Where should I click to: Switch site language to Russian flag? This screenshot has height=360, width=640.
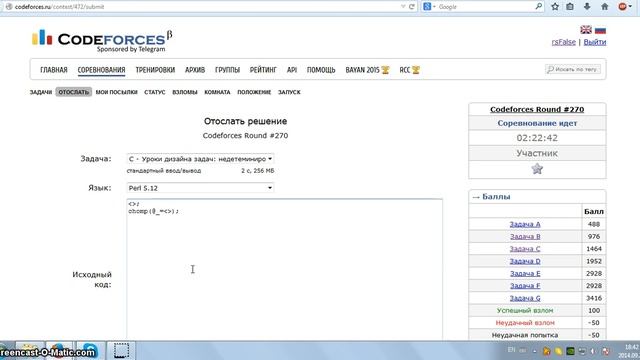click(600, 30)
